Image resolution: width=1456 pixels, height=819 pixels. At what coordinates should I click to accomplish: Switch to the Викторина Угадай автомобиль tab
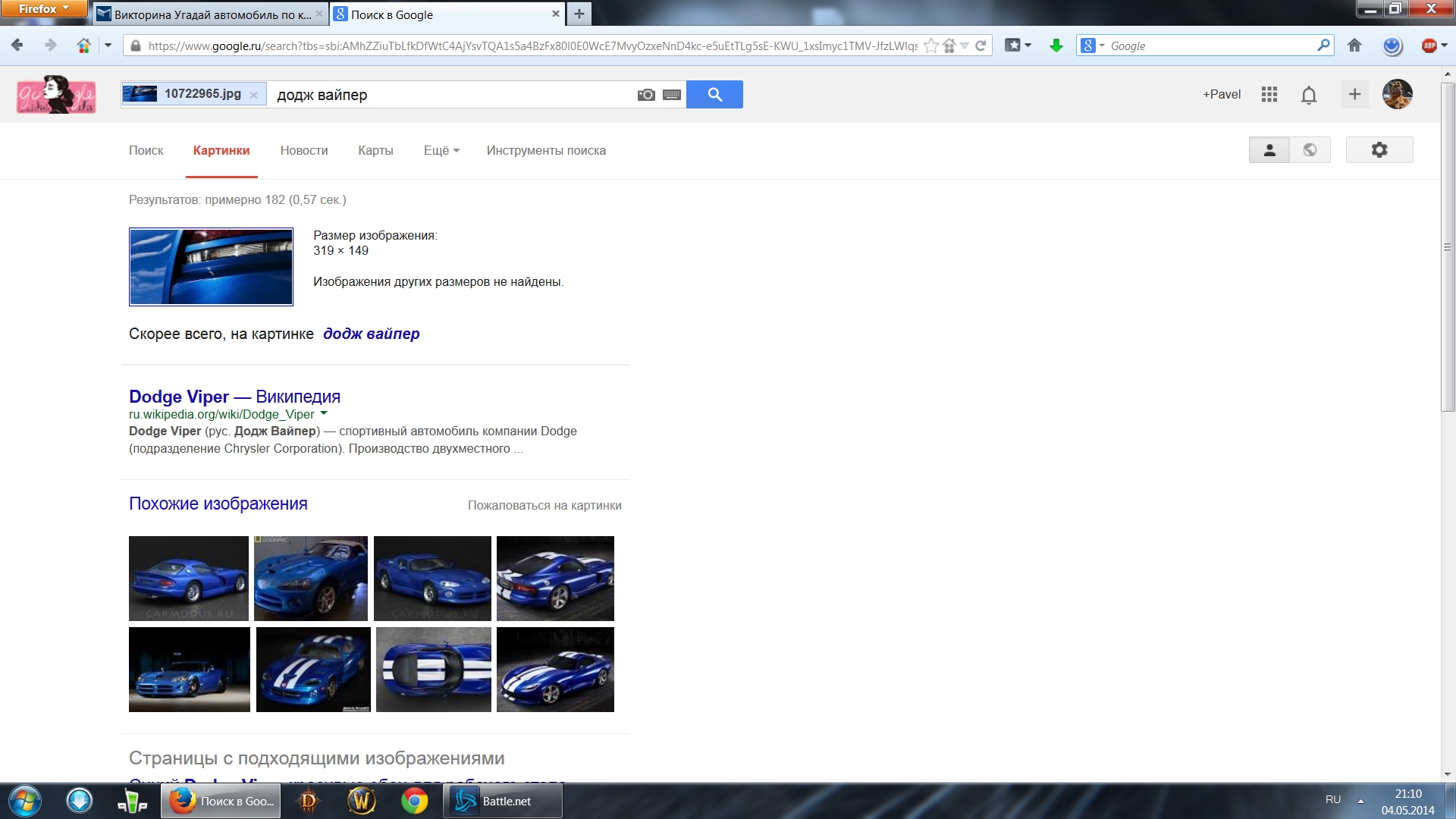211,14
